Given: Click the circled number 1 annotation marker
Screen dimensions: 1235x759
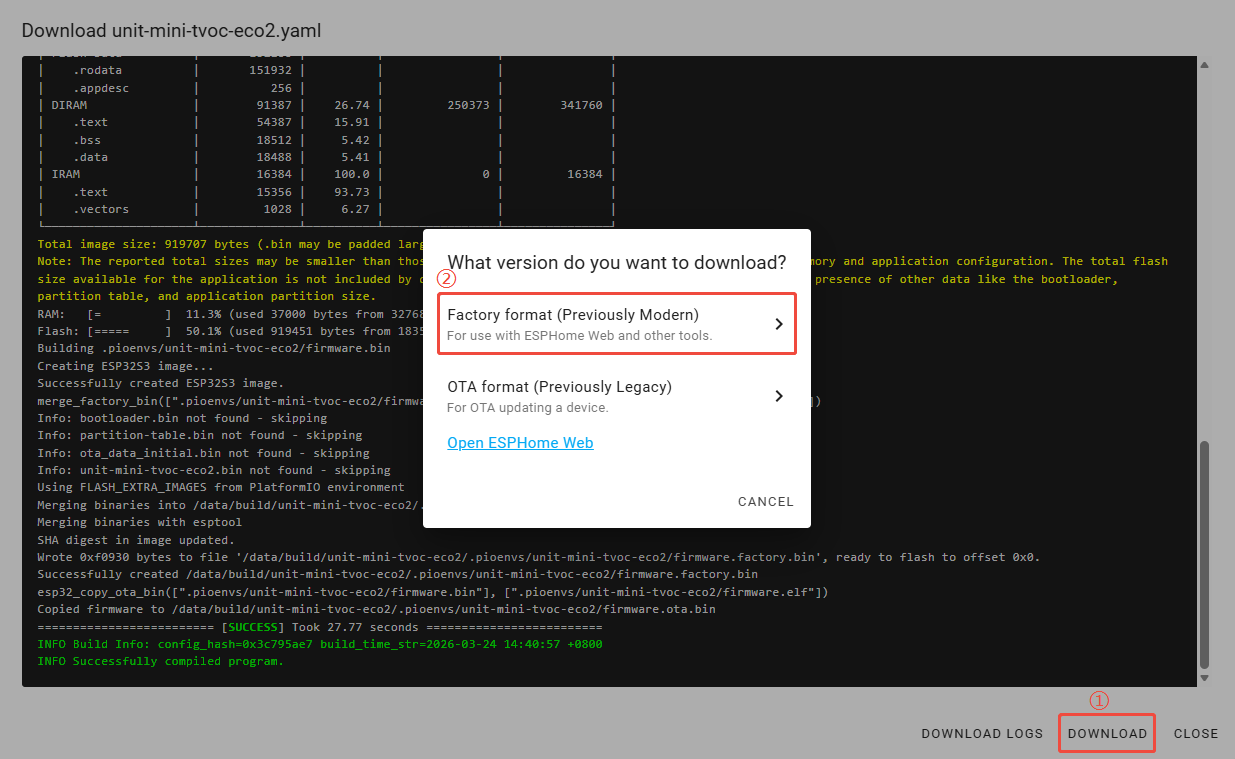Looking at the screenshot, I should (1099, 701).
